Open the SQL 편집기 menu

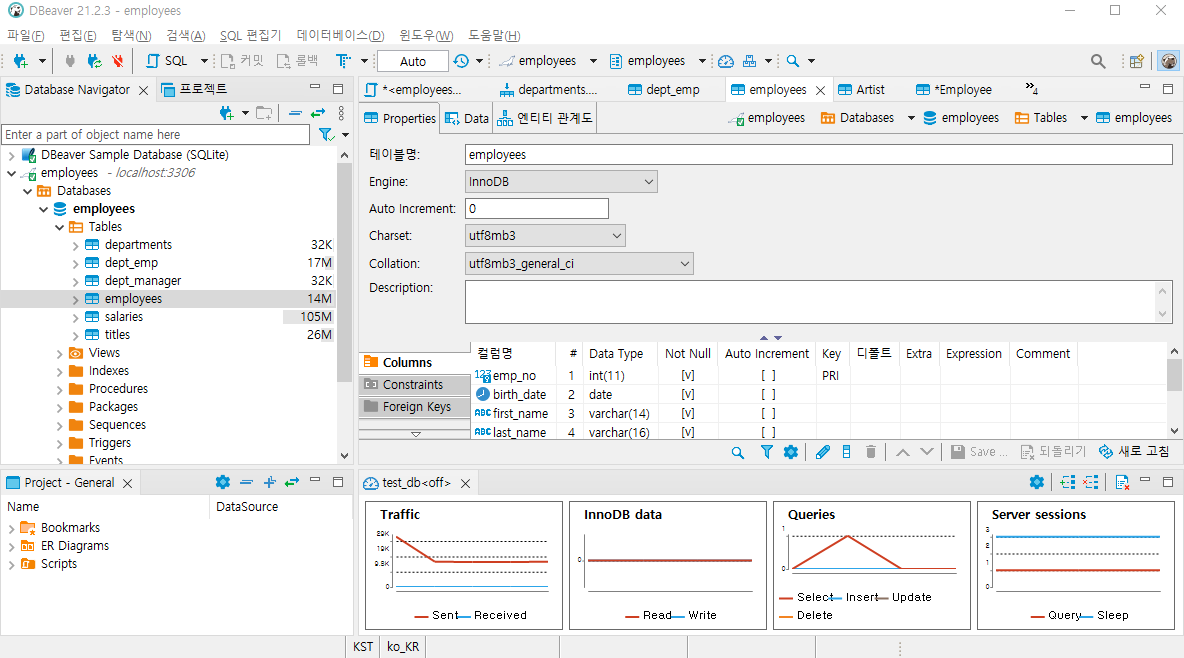tap(250, 36)
